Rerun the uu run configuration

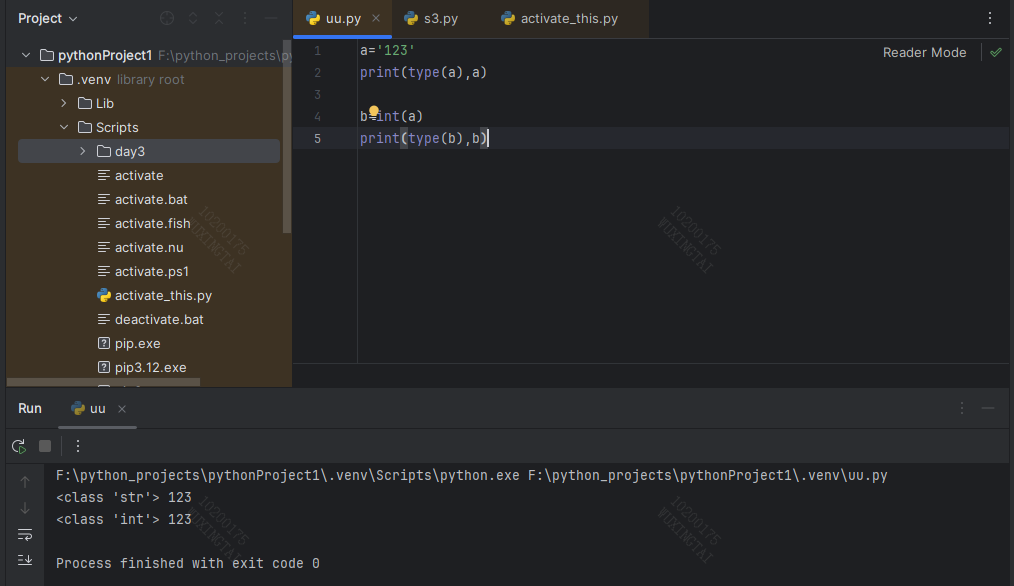pyautogui.click(x=17, y=446)
